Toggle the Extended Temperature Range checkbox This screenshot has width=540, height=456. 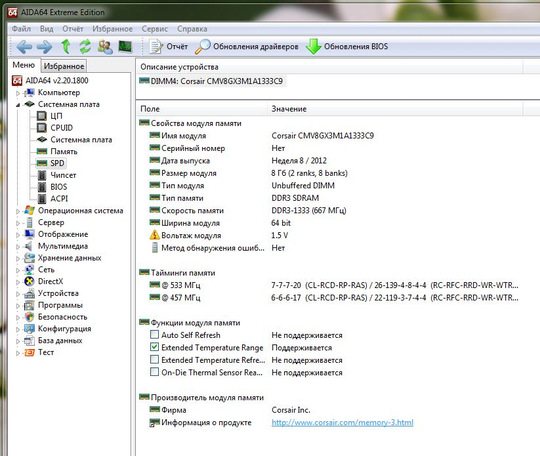pos(155,347)
